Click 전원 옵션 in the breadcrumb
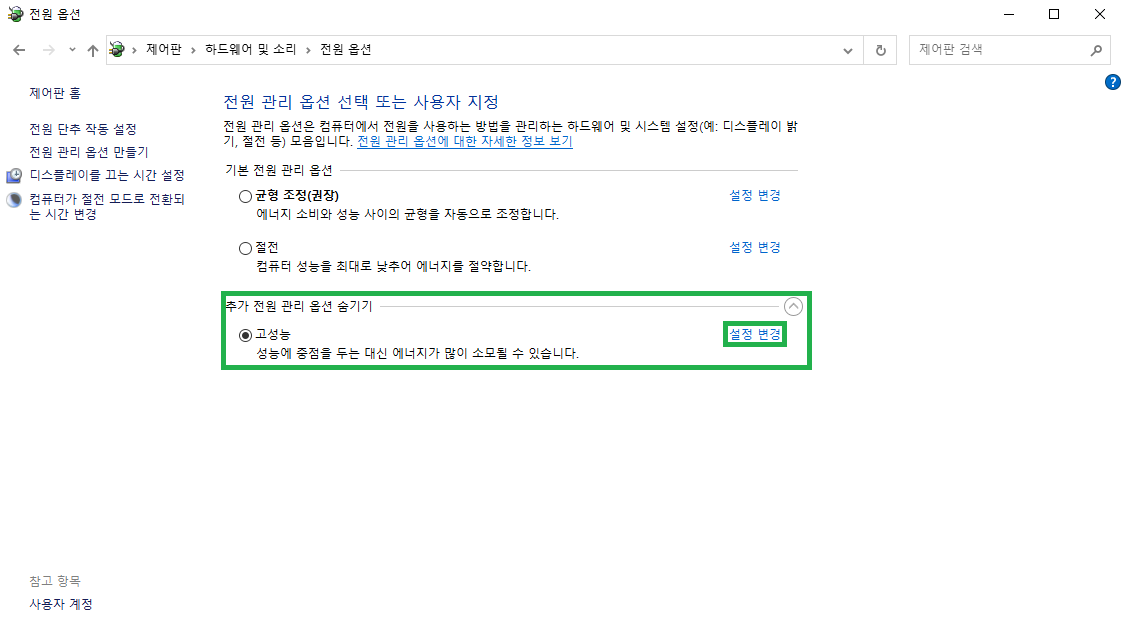 coord(345,49)
